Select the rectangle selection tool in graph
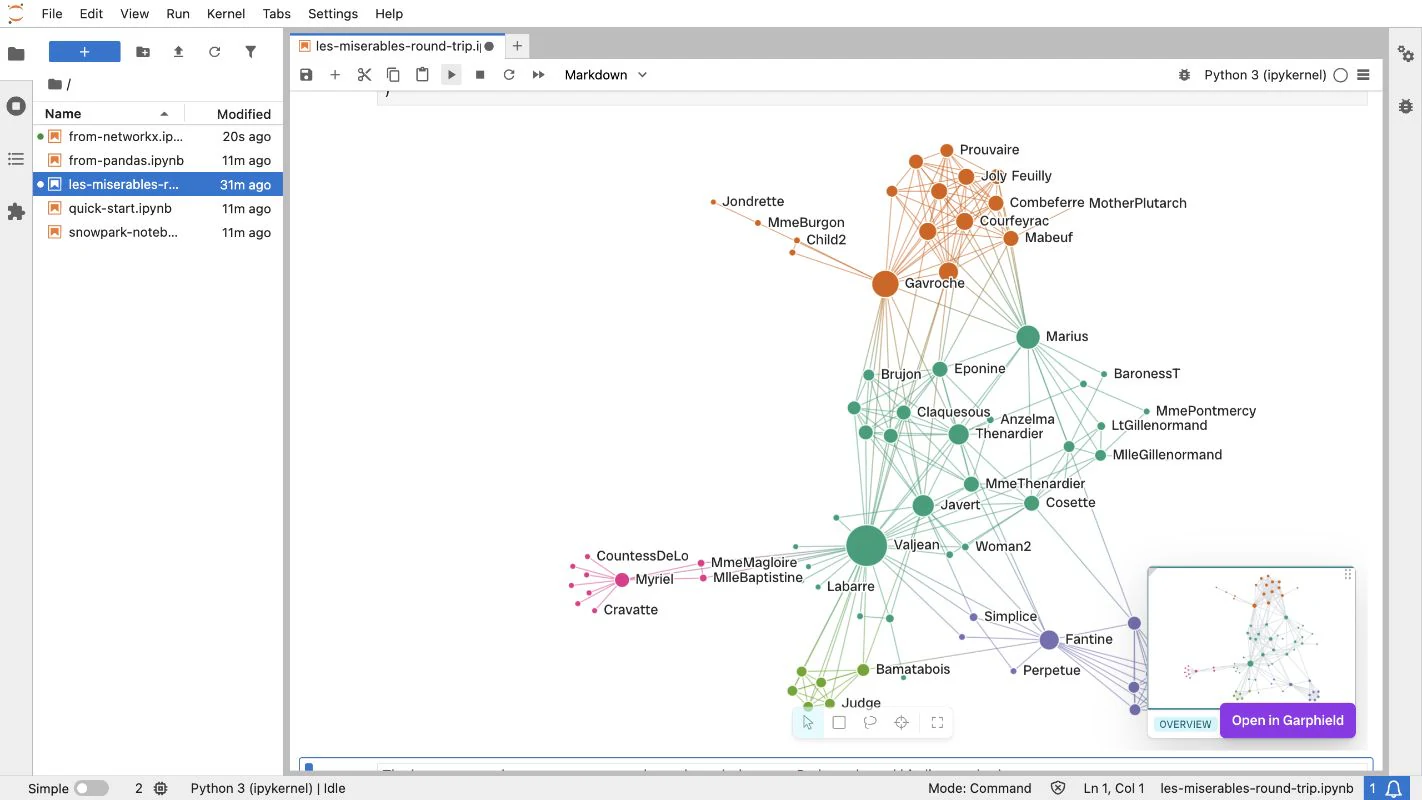1422x800 pixels. coord(839,722)
